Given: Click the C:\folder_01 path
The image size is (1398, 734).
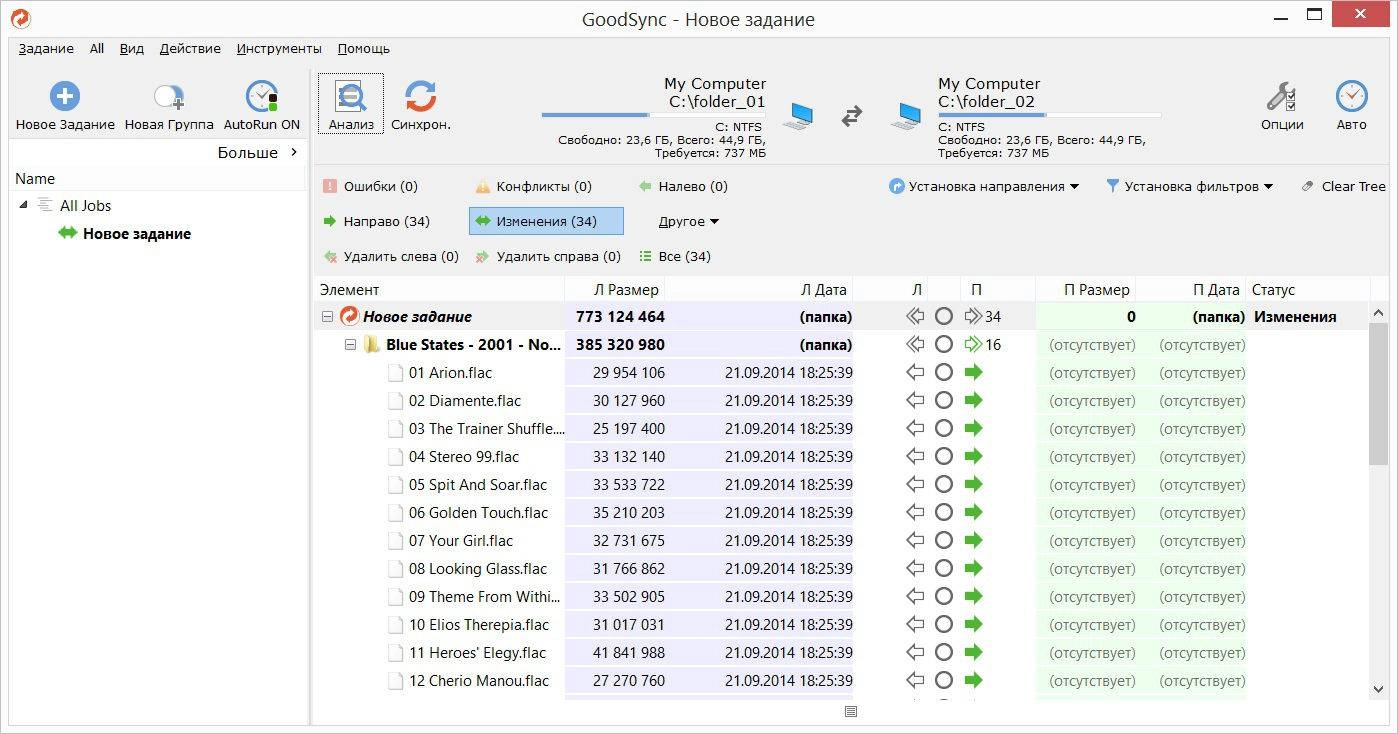Looking at the screenshot, I should pos(717,101).
